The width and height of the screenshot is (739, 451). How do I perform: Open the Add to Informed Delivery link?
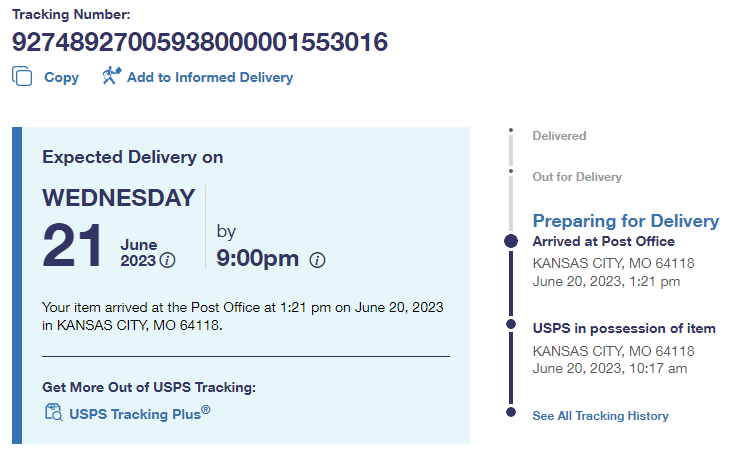click(209, 77)
